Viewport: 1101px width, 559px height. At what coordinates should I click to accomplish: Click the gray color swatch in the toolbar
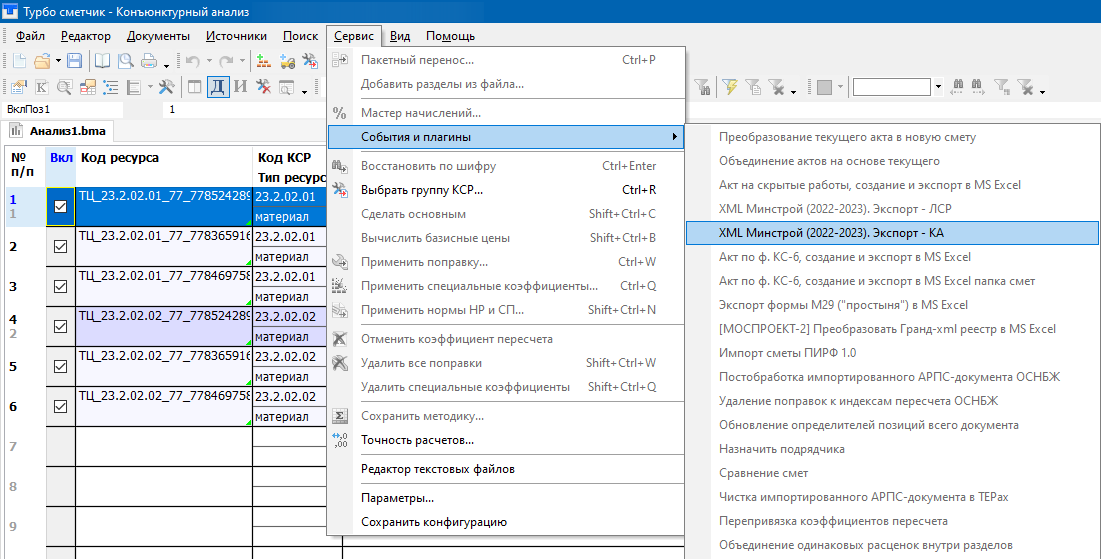point(824,87)
